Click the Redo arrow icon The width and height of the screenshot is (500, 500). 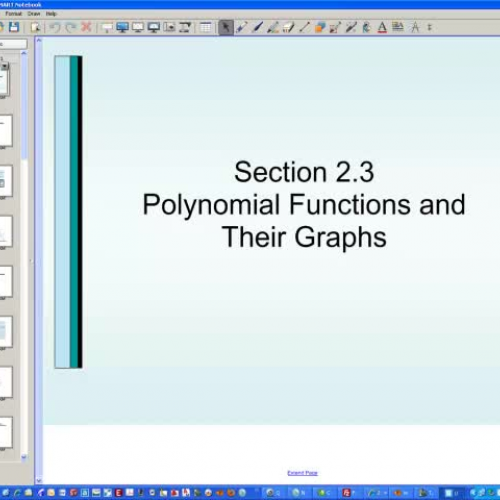70,27
